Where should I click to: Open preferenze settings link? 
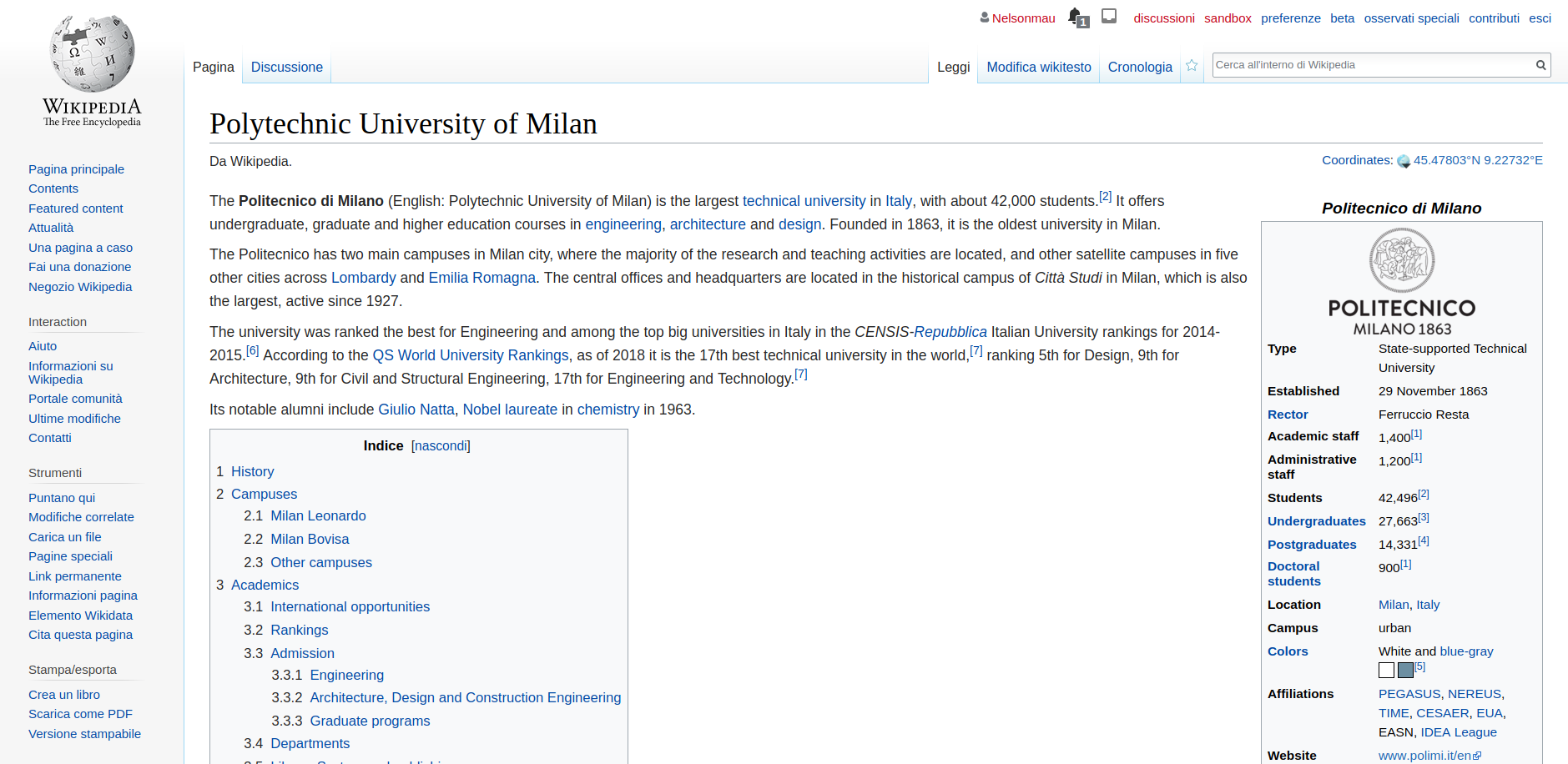point(1291,18)
